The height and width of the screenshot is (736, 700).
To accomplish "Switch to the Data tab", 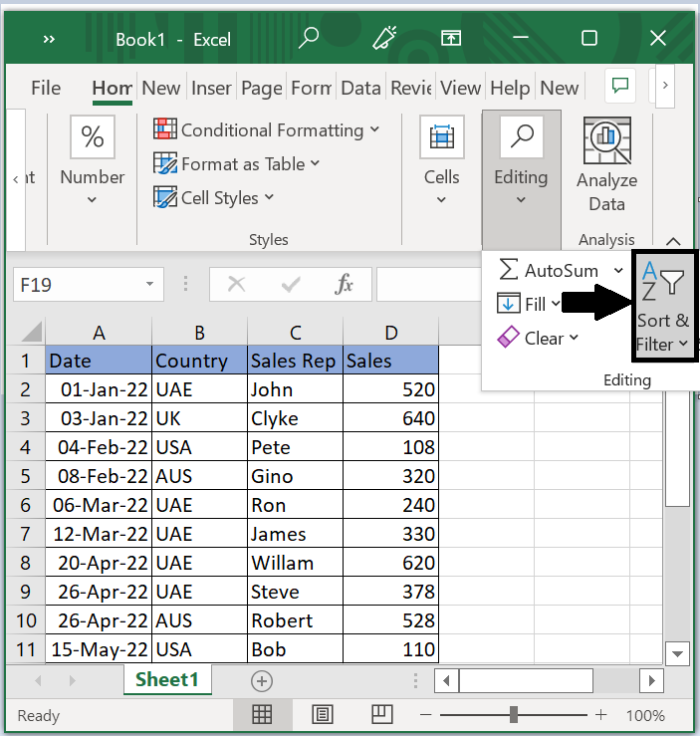I will (x=361, y=88).
